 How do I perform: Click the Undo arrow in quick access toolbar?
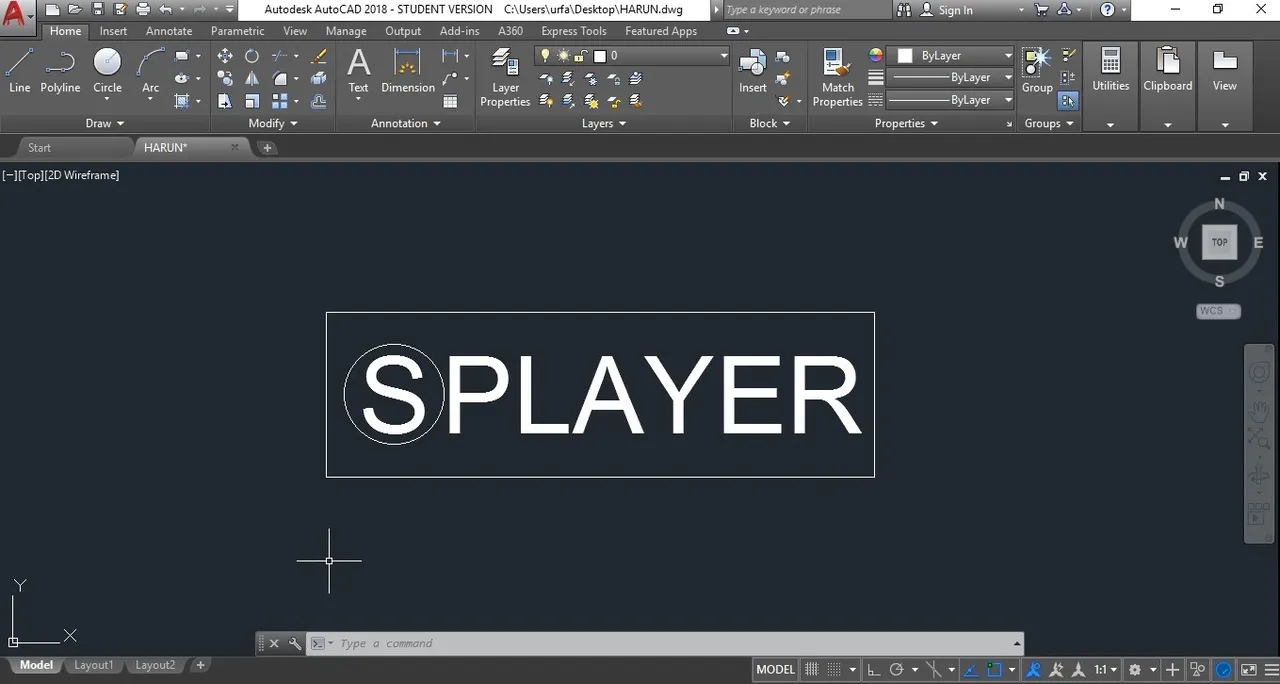click(x=166, y=9)
